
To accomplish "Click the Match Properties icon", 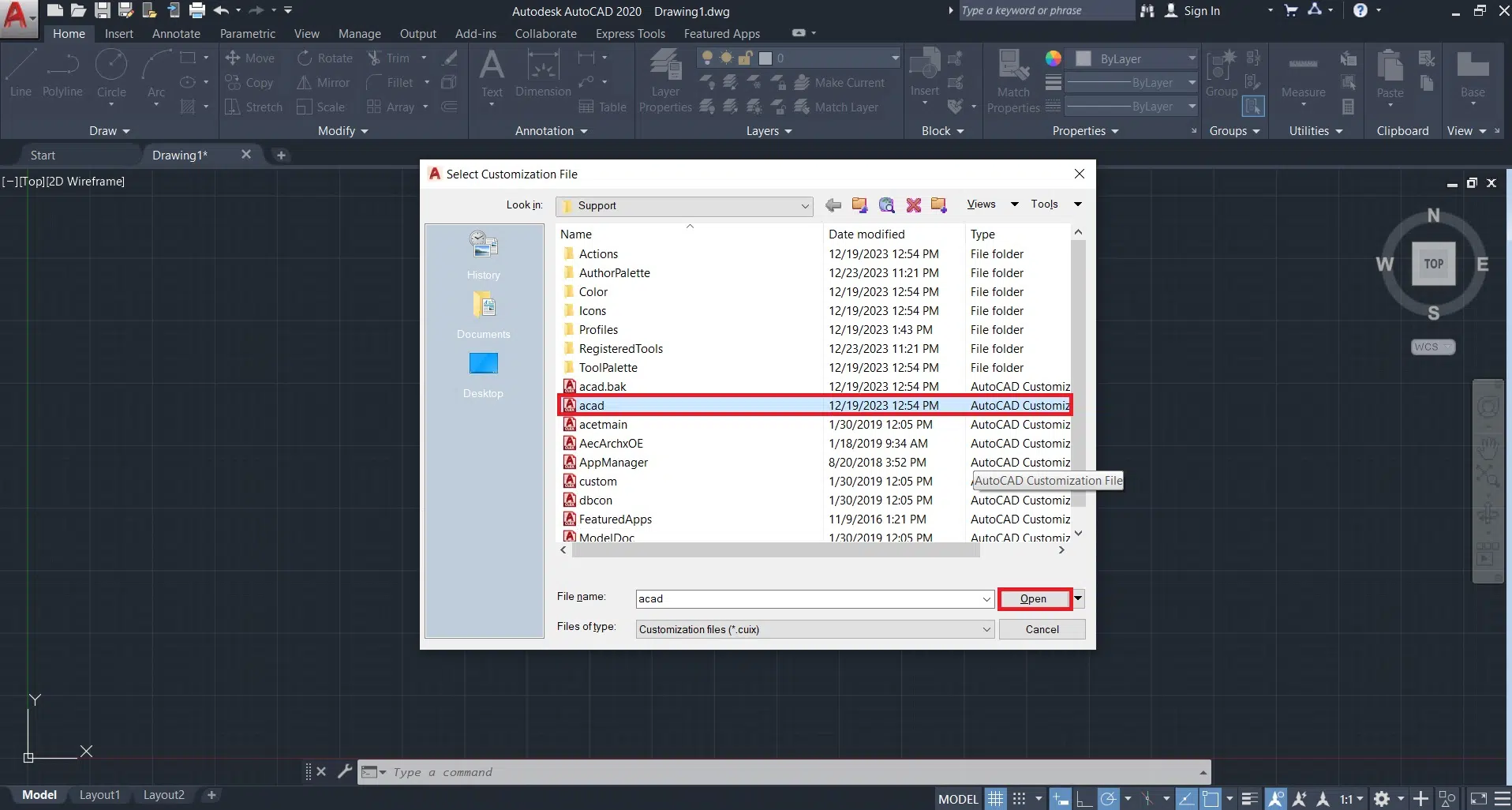I will pyautogui.click(x=1013, y=81).
